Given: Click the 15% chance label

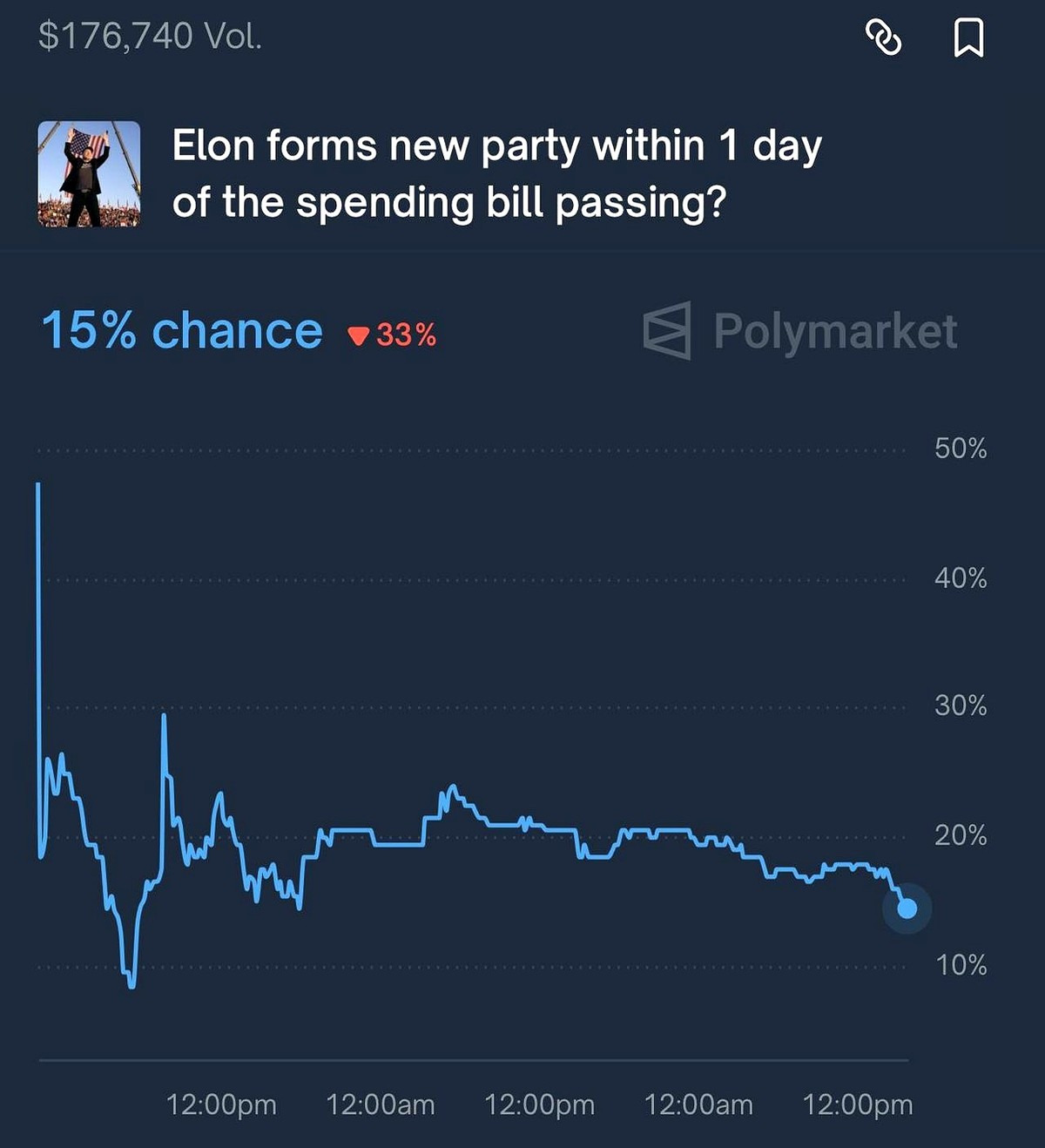Looking at the screenshot, I should (182, 331).
